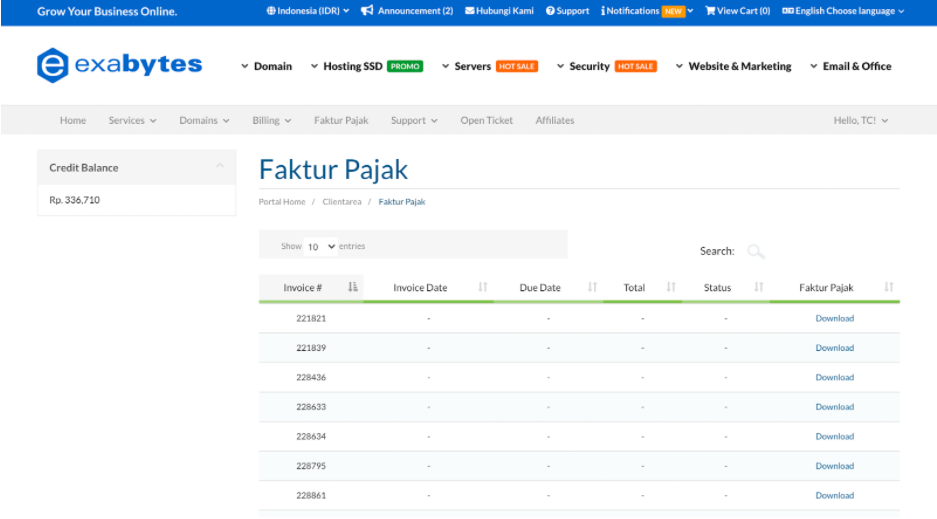The width and height of the screenshot is (937, 519).
Task: Expand the Security menu
Action: (607, 66)
